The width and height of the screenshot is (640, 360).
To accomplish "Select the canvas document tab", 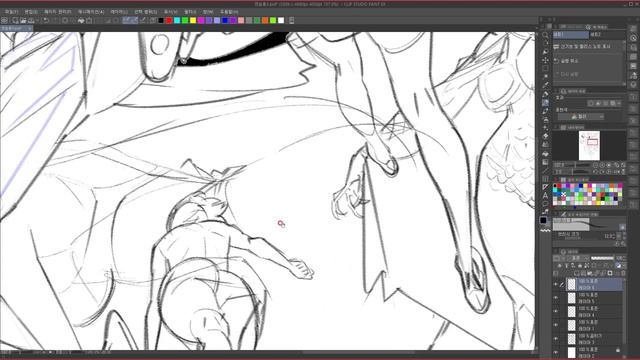I will pyautogui.click(x=16, y=29).
